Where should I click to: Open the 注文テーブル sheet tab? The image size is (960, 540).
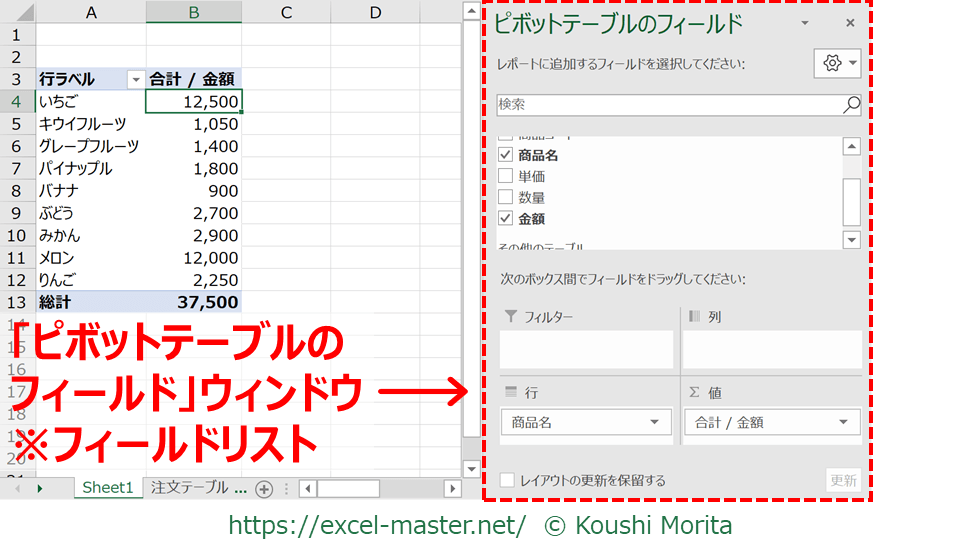click(198, 488)
